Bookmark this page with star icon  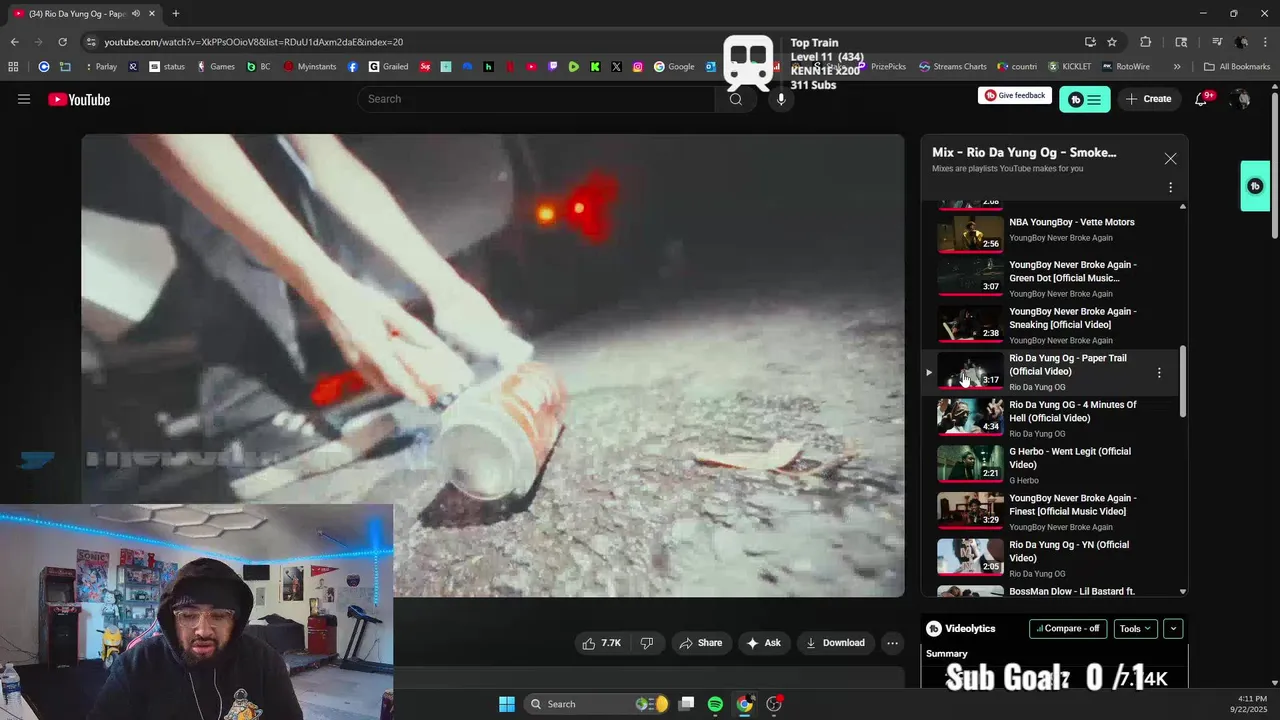tap(1112, 42)
